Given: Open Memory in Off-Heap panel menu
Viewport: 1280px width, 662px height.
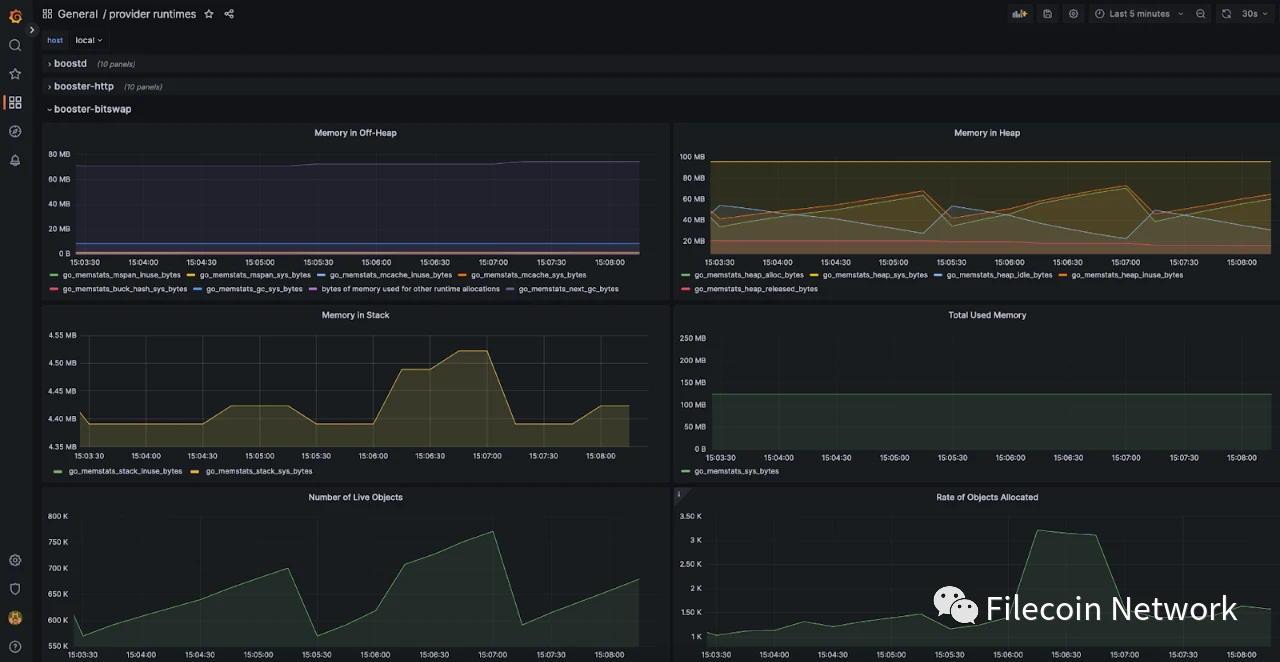Looking at the screenshot, I should [x=355, y=133].
